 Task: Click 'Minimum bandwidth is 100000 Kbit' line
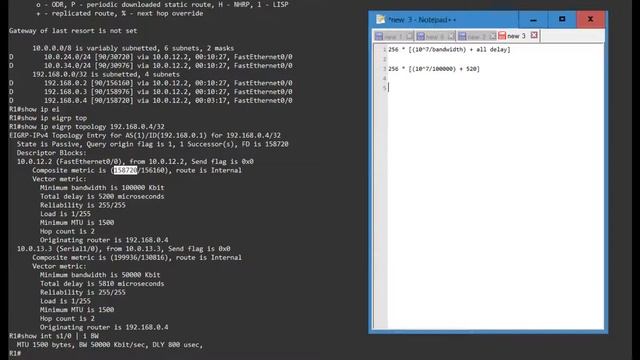coord(102,188)
